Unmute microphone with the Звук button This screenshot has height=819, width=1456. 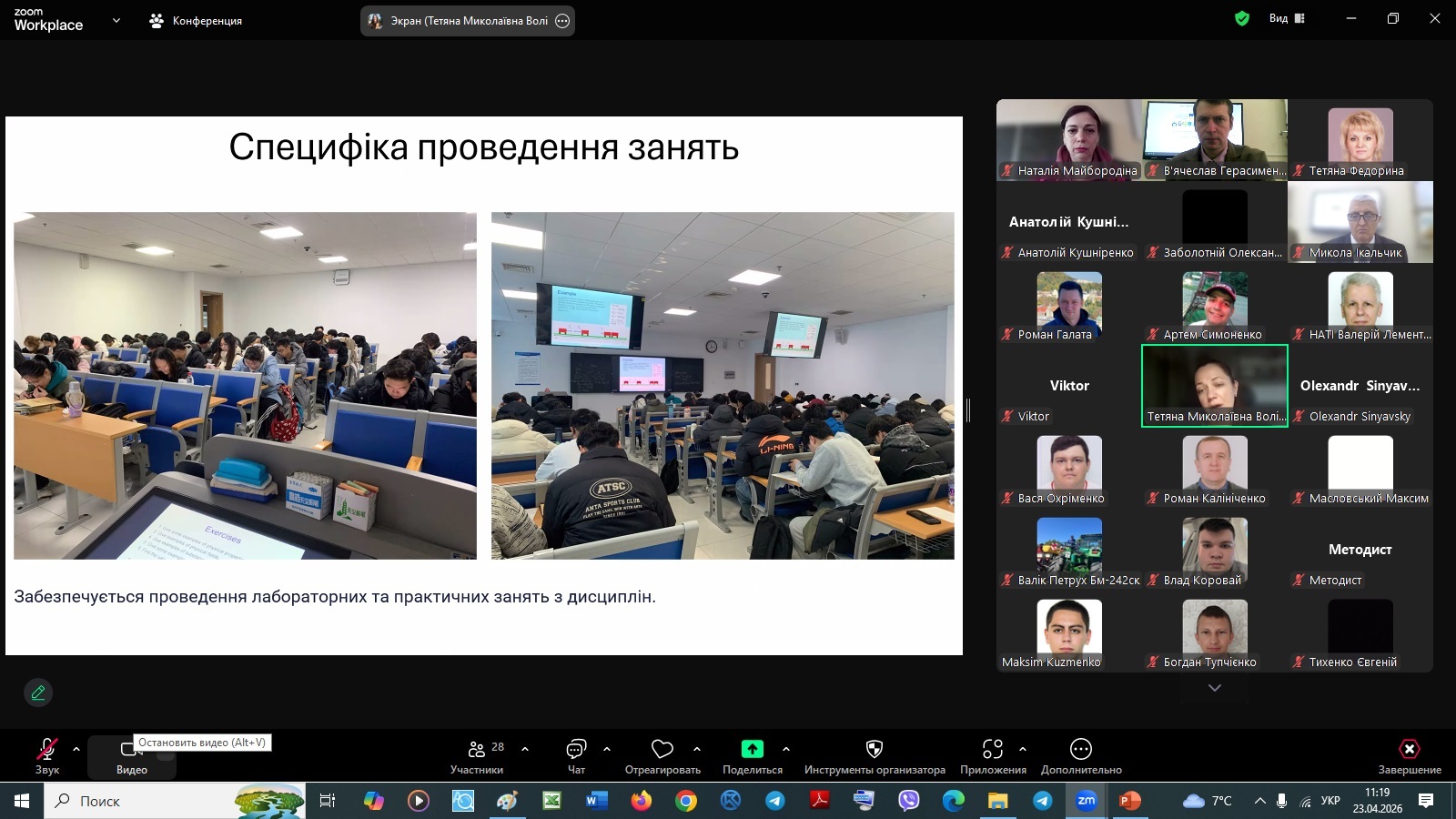46,755
